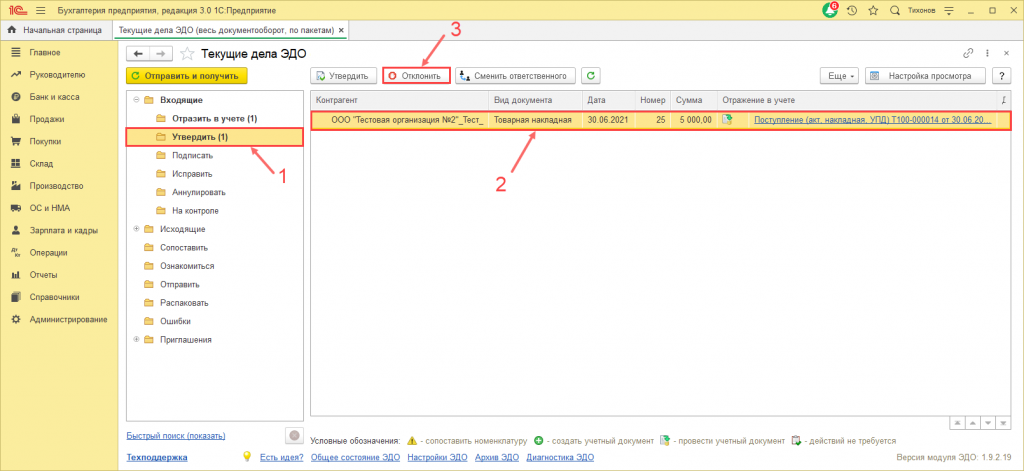The height and width of the screenshot is (471, 1024).
Task: Open the Склад section
Action: 41,163
